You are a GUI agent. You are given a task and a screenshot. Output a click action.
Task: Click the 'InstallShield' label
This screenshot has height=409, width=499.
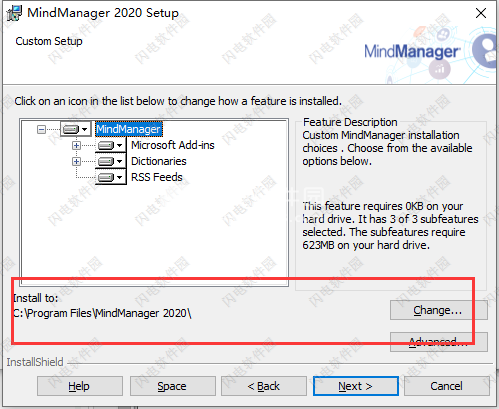35,362
